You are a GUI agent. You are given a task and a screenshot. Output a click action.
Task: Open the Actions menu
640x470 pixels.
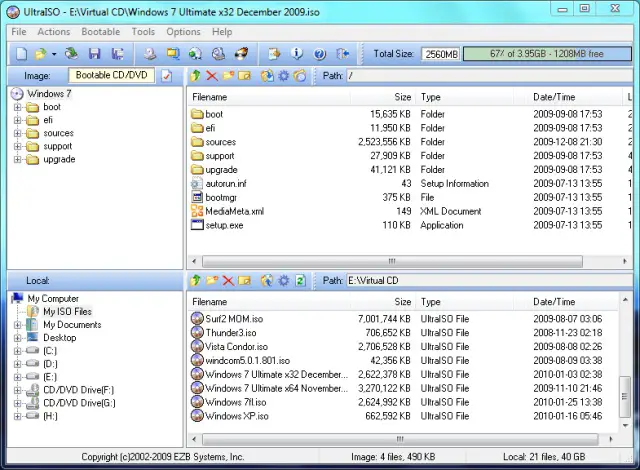[54, 32]
